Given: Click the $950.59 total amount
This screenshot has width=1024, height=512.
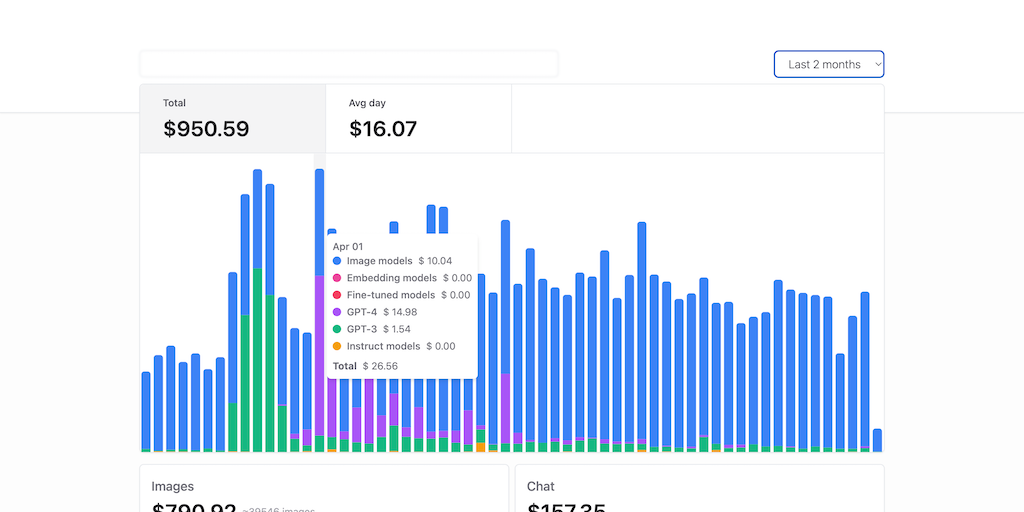Looking at the screenshot, I should pyautogui.click(x=206, y=129).
